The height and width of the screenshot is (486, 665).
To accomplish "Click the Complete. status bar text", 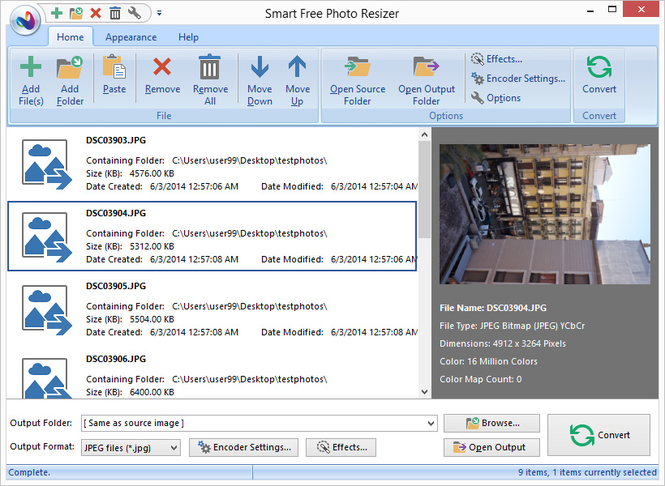I will pyautogui.click(x=29, y=472).
